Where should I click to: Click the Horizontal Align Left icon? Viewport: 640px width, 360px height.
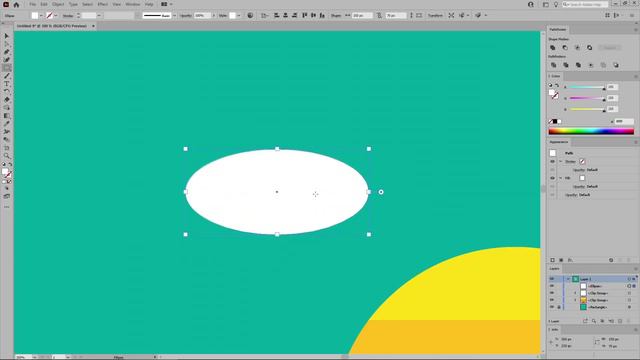(276, 16)
